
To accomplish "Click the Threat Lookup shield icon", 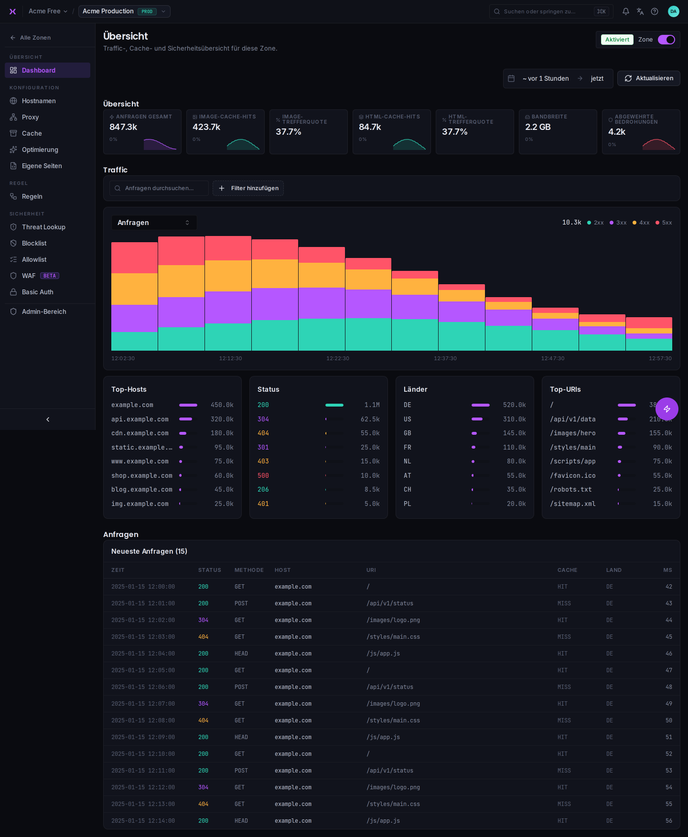I will click(x=13, y=227).
